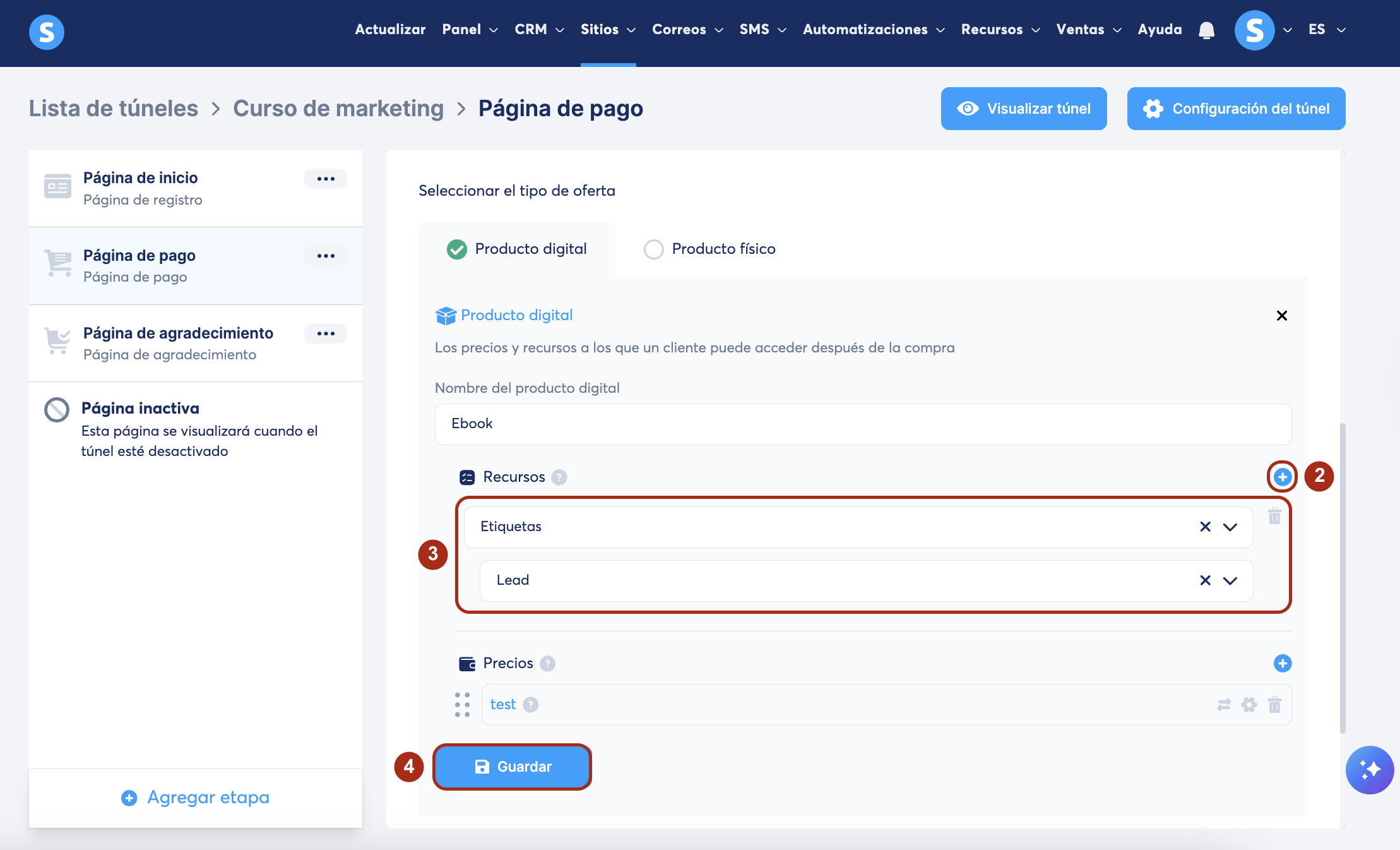Expand the Lead tag dropdown chevron
This screenshot has height=850, width=1400.
click(x=1230, y=580)
